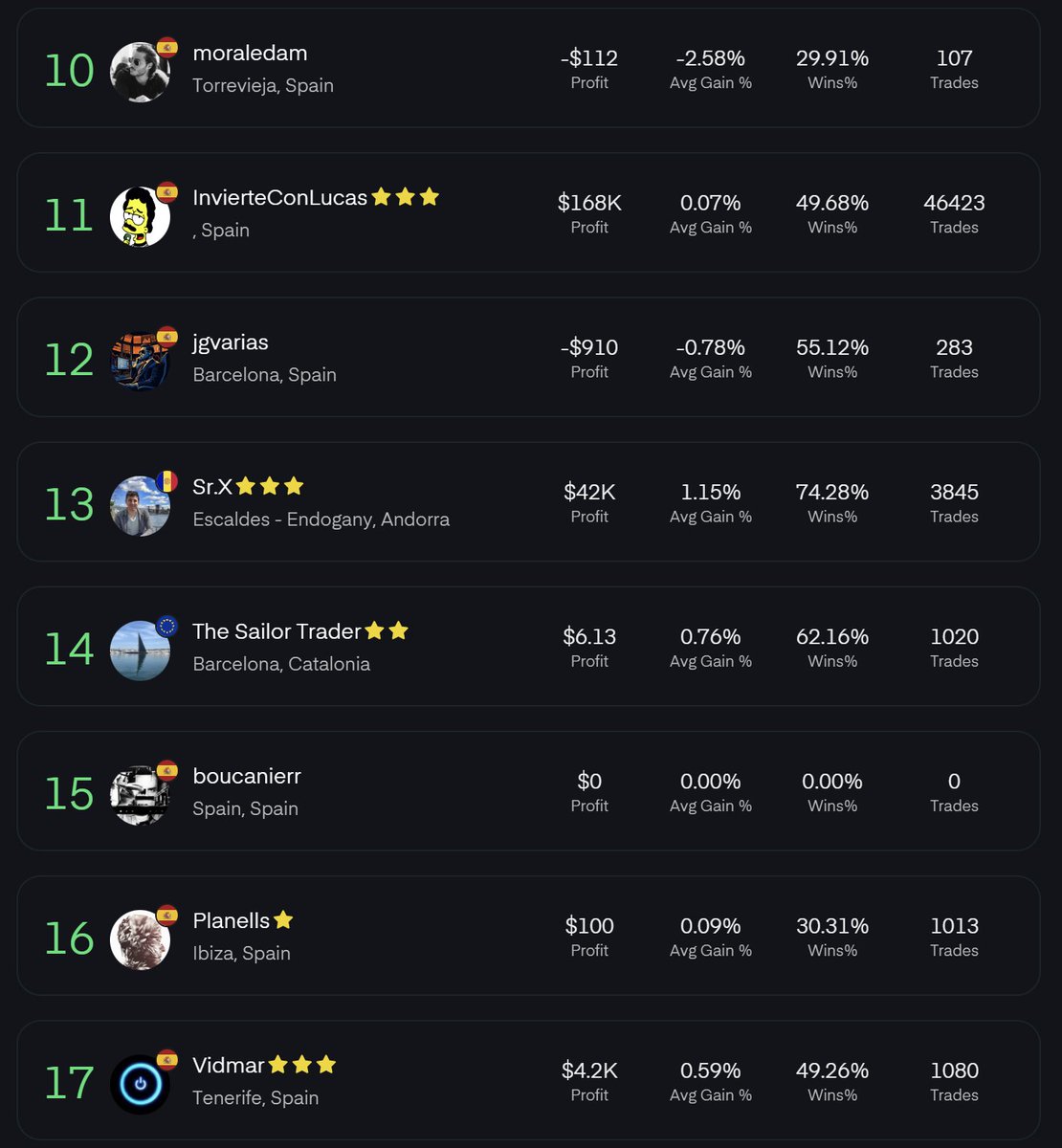Open moraledam's profile avatar

pos(141,72)
